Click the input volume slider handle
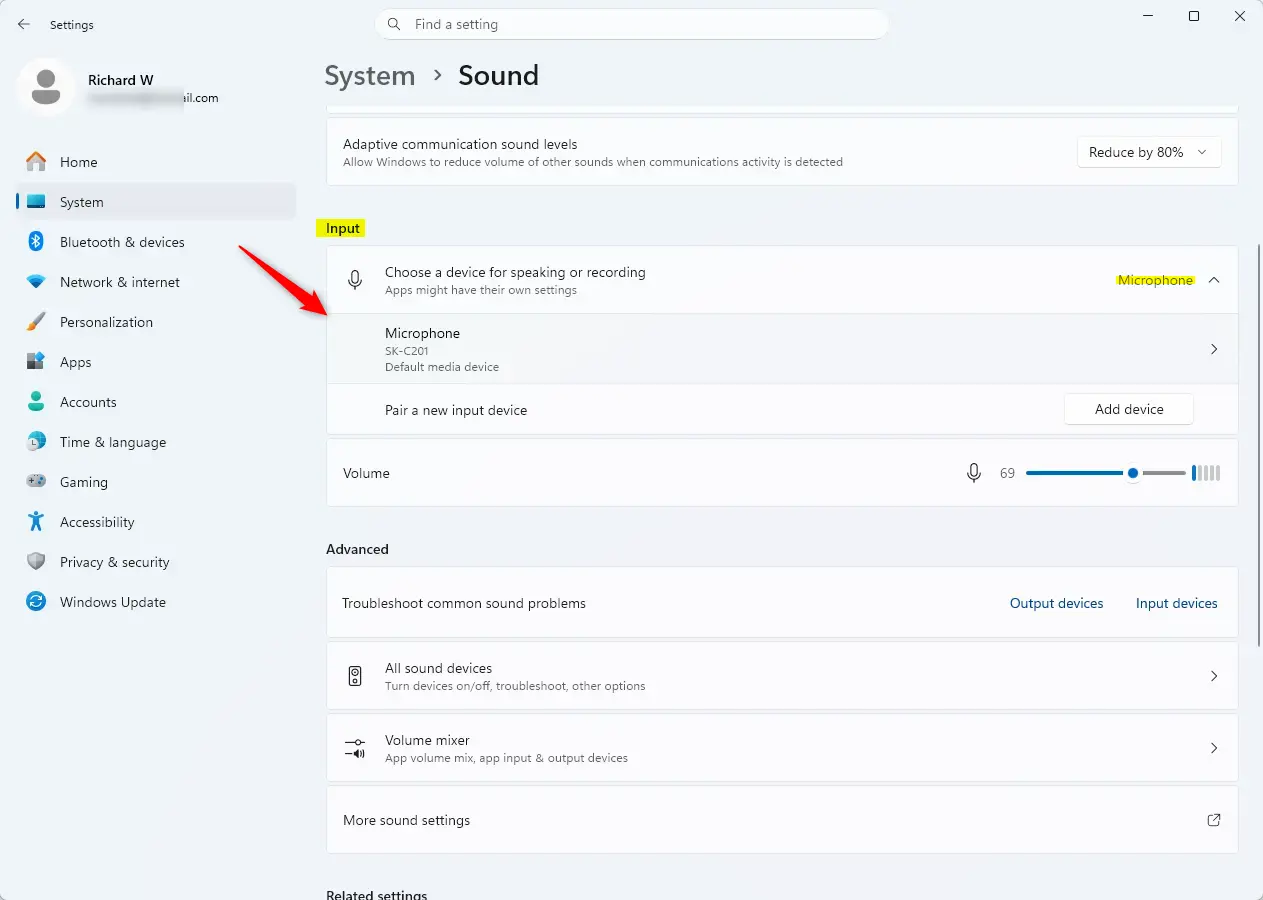Image resolution: width=1263 pixels, height=900 pixels. (1132, 473)
